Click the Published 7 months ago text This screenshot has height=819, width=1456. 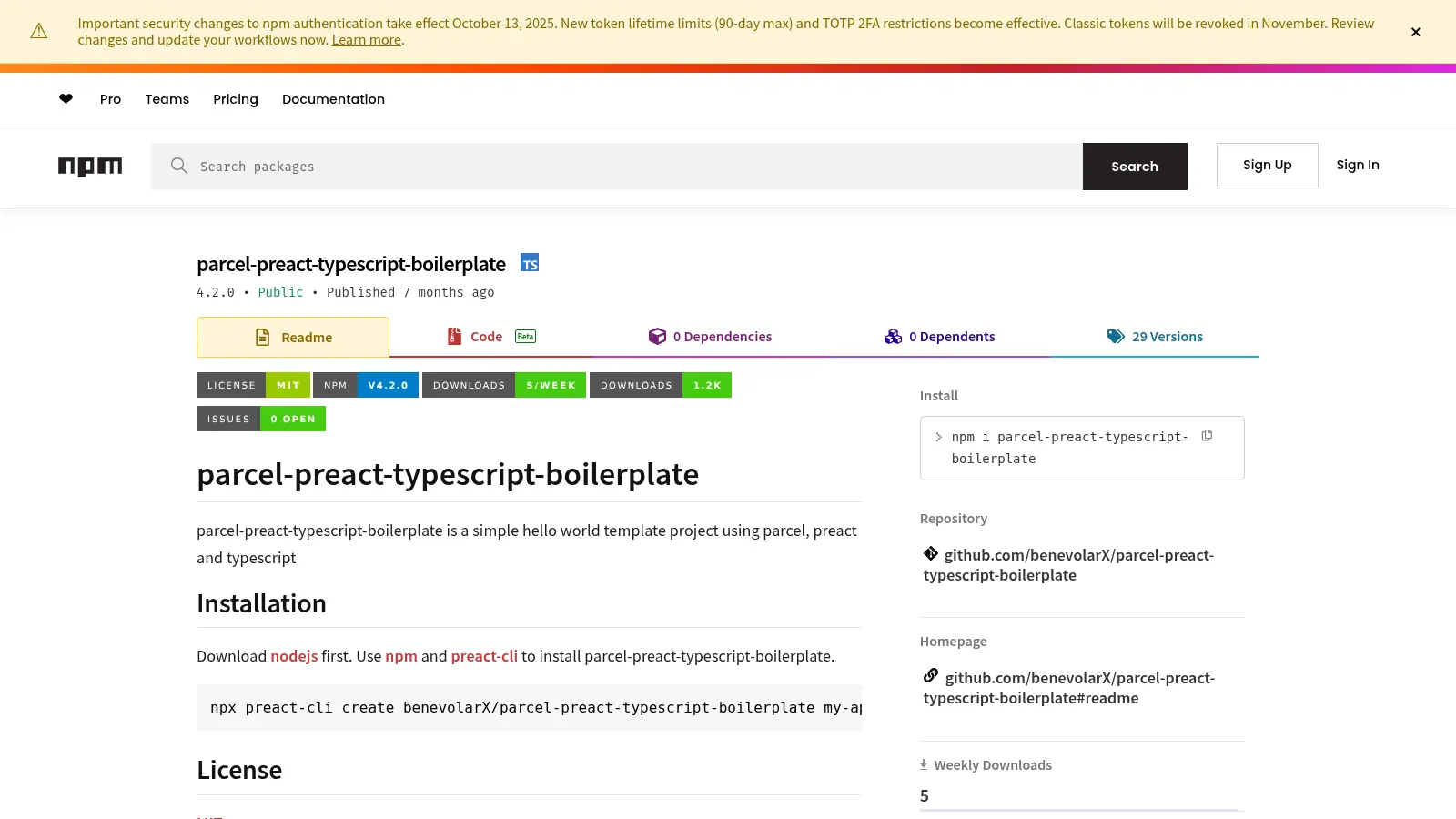coord(410,292)
